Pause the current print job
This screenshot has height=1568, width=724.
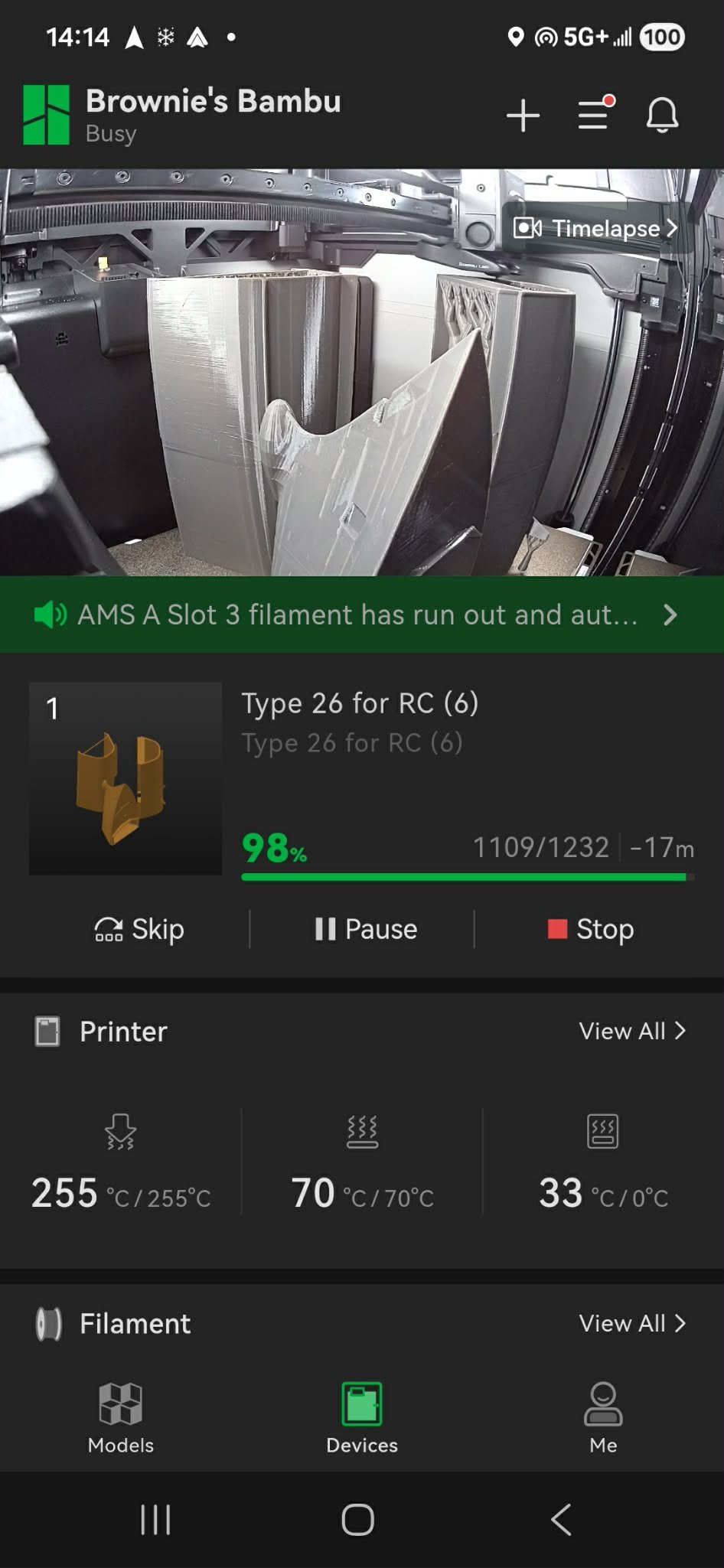point(366,929)
